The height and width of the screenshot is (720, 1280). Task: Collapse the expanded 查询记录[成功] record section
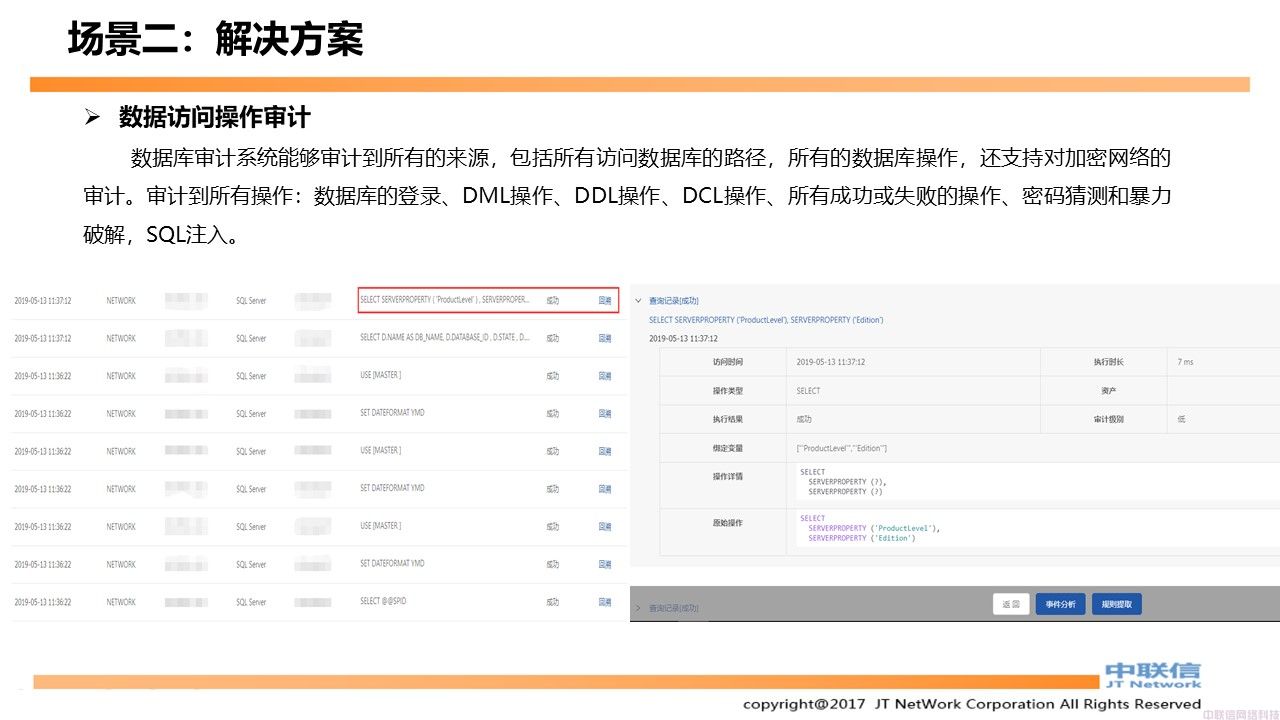[638, 300]
